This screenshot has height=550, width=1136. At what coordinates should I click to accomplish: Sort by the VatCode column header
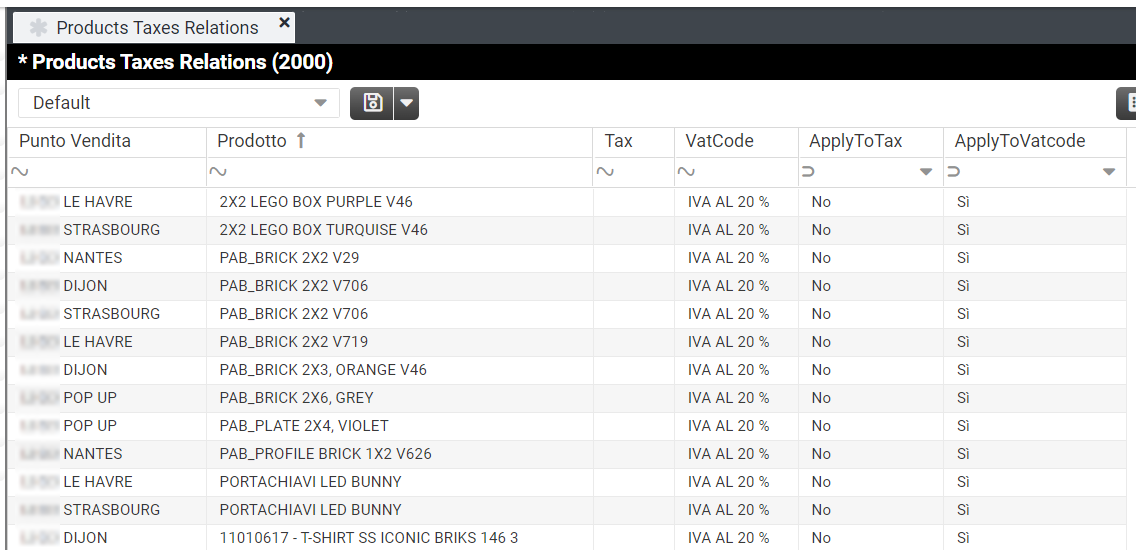click(719, 141)
